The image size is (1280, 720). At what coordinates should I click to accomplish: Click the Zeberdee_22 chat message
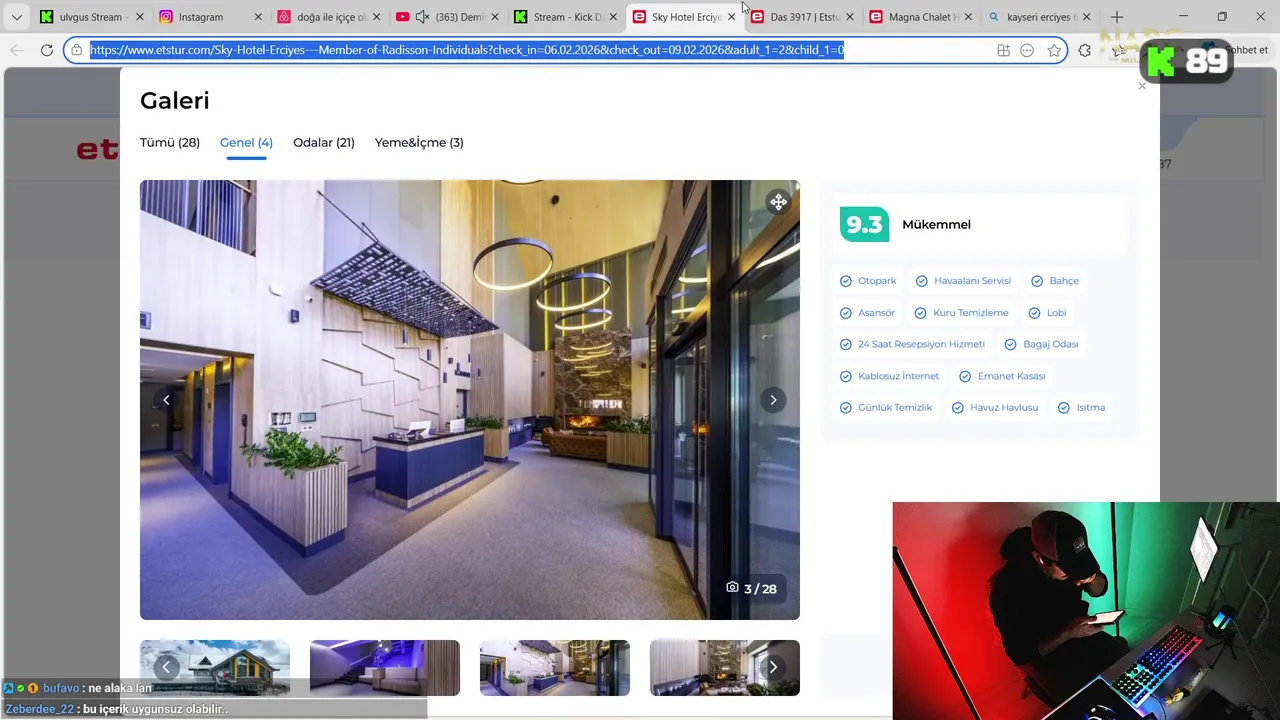click(x=116, y=709)
